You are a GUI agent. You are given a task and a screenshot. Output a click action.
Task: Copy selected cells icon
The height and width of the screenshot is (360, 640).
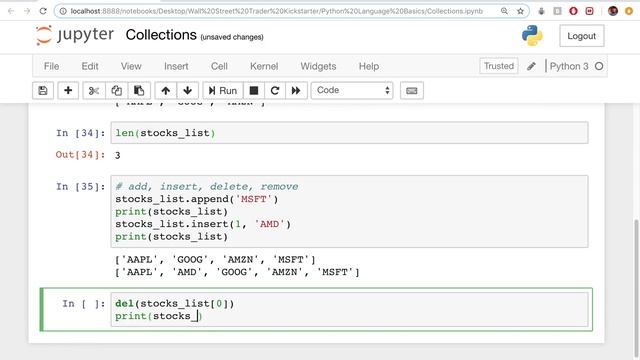[116, 90]
